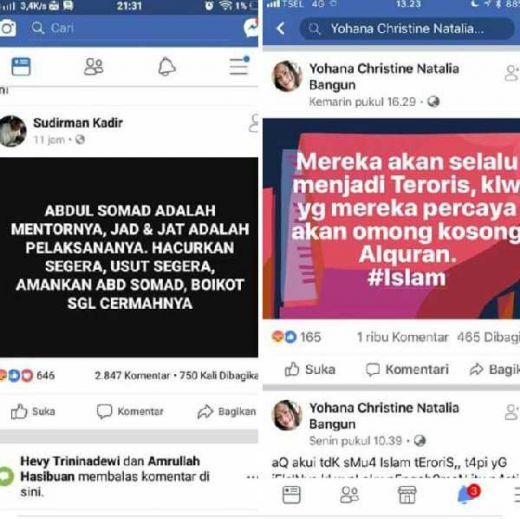Open the Friends tab on left screen
Image resolution: width=520 pixels, height=519 pixels.
coord(94,67)
